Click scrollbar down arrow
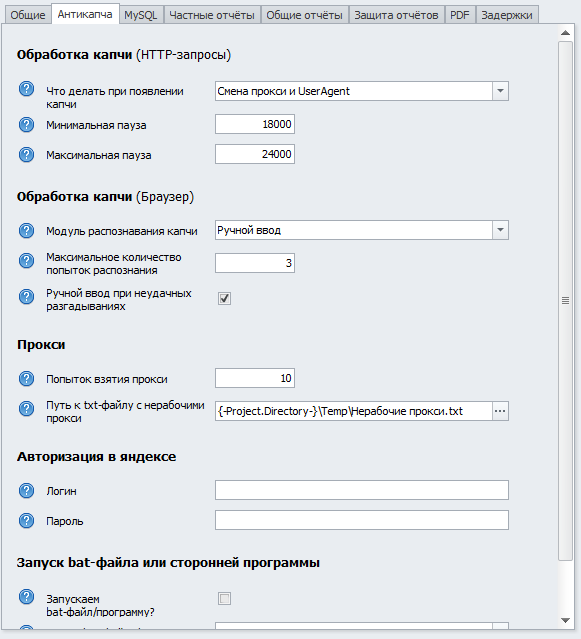This screenshot has width=581, height=639. 565,621
